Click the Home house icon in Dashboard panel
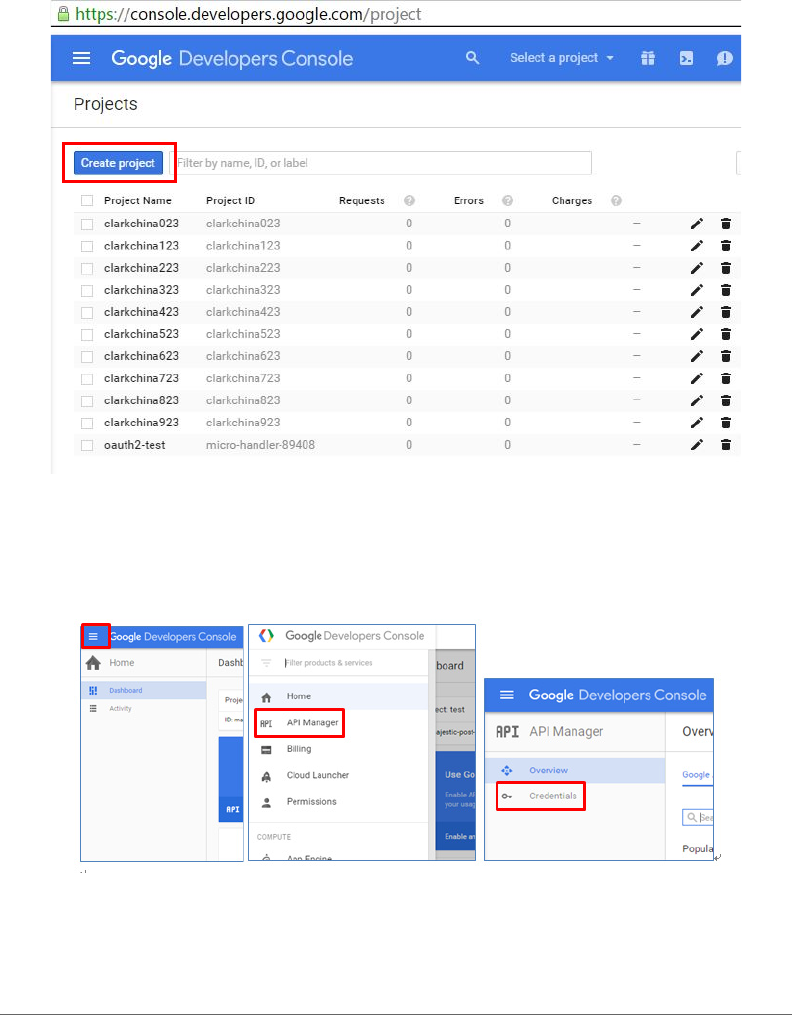This screenshot has height=1015, width=792. pos(94,663)
